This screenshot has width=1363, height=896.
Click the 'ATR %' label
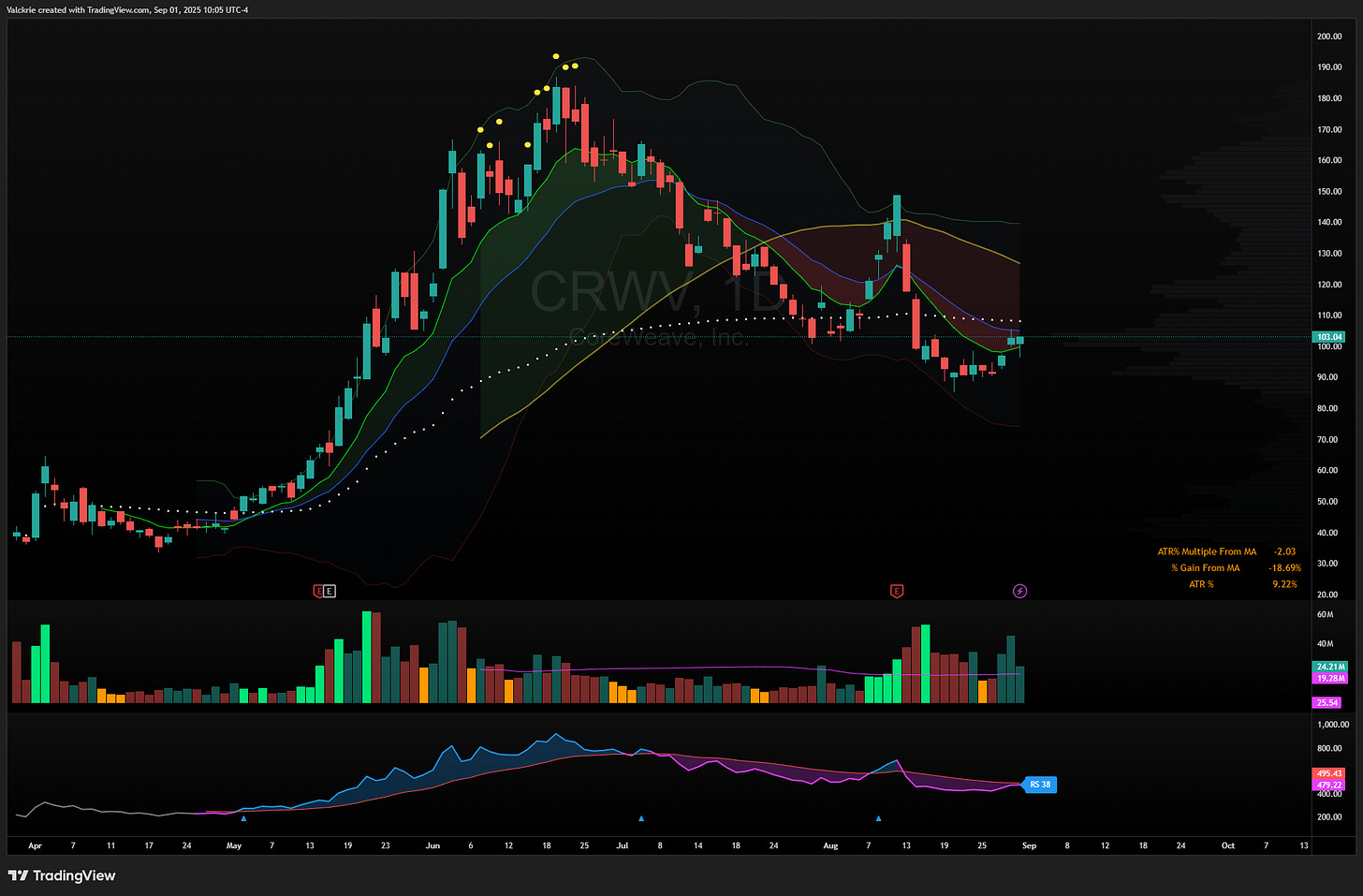coord(1201,584)
